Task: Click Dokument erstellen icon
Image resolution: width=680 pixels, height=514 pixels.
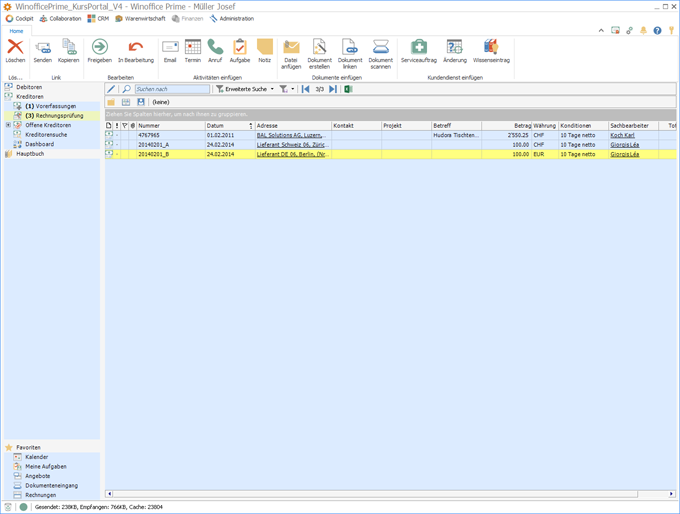Action: pos(320,47)
